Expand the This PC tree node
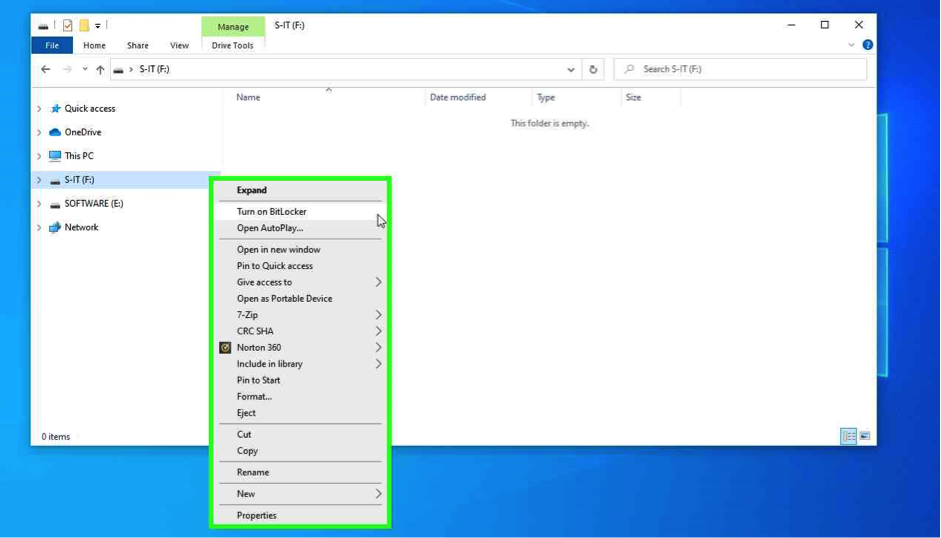 [x=39, y=156]
